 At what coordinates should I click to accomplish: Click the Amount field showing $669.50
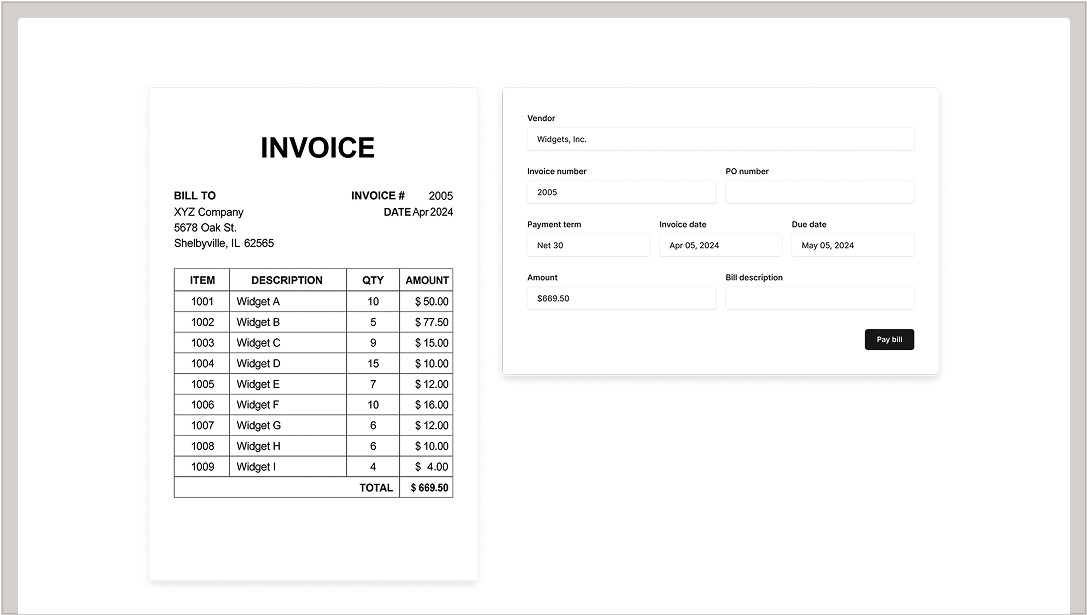[x=621, y=298]
